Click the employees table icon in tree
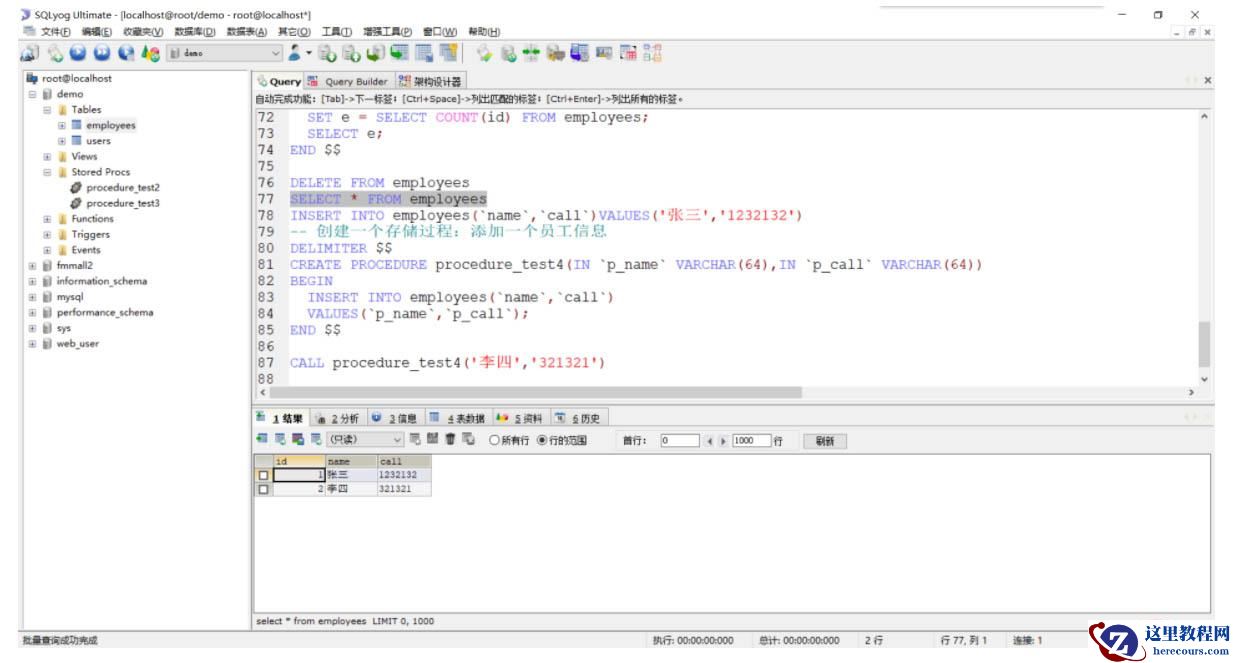The image size is (1235, 663). [x=76, y=126]
